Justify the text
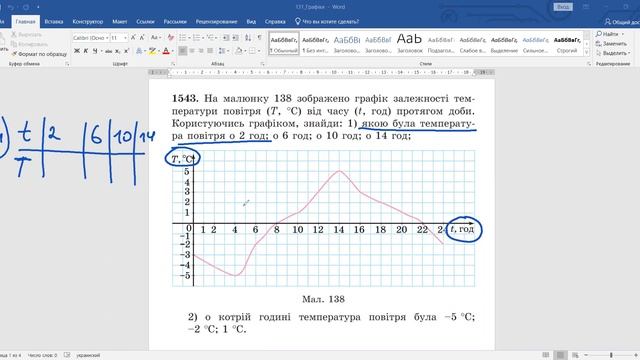Screen dimensions: 640x360 click(210, 51)
